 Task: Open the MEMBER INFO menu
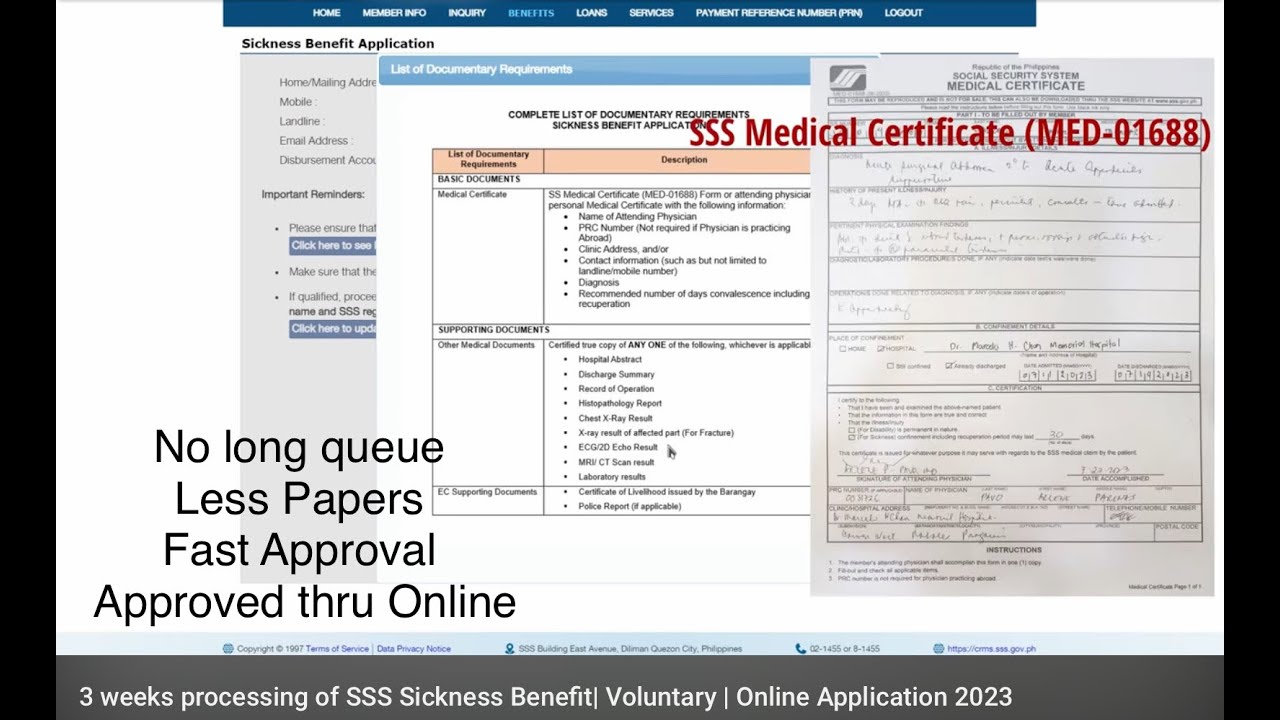(394, 13)
